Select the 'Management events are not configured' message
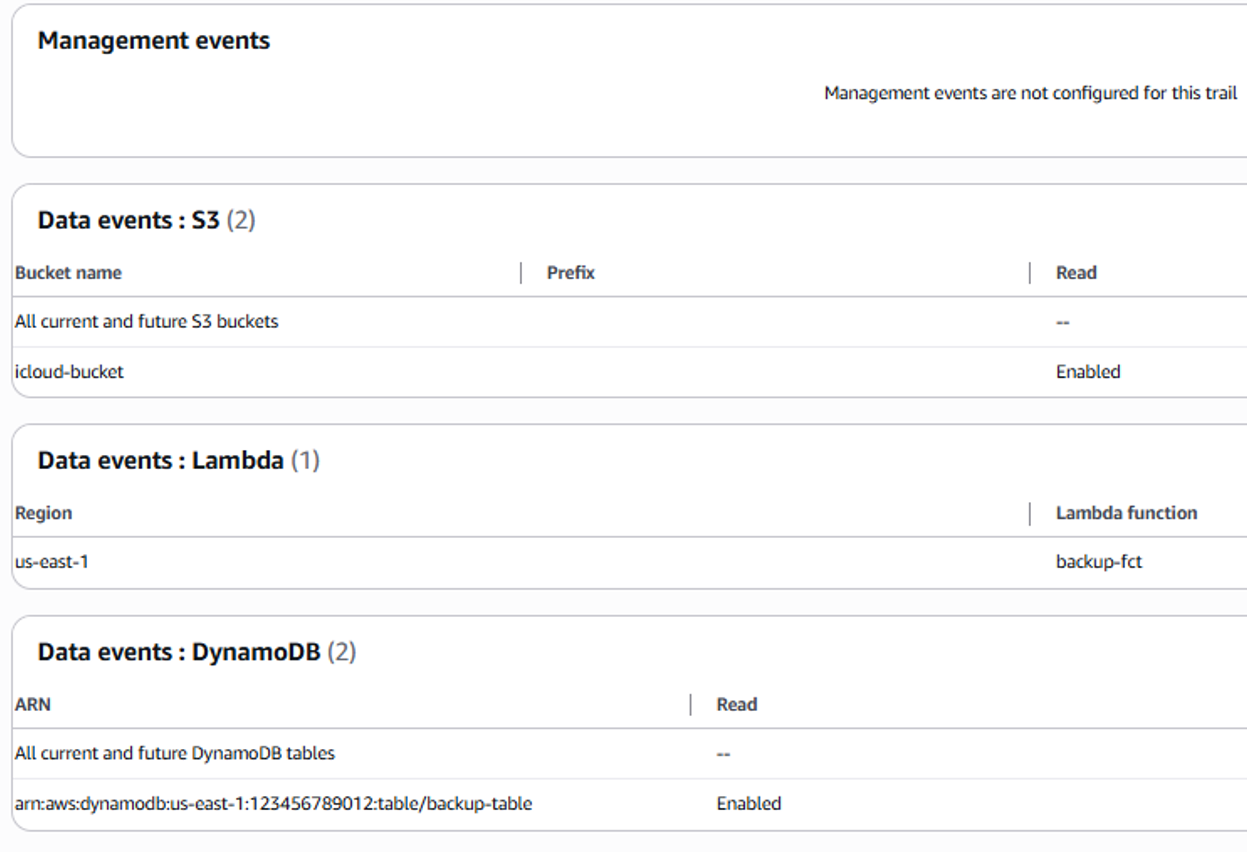Screen dimensions: 1247x852 pos(1030,93)
